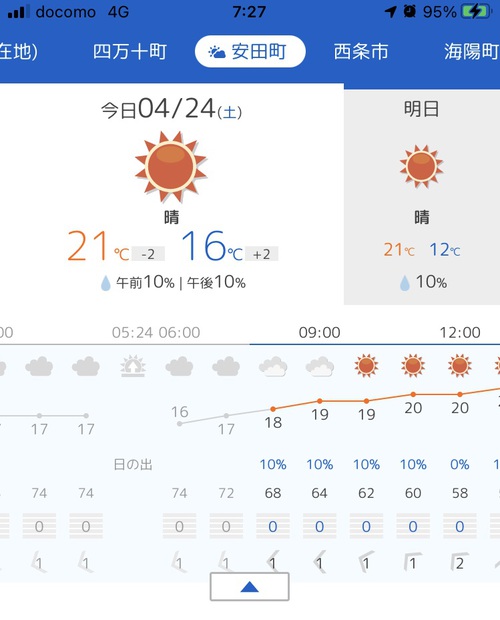Open the 海陽町 location tab
The image size is (500, 620).
coord(471,51)
